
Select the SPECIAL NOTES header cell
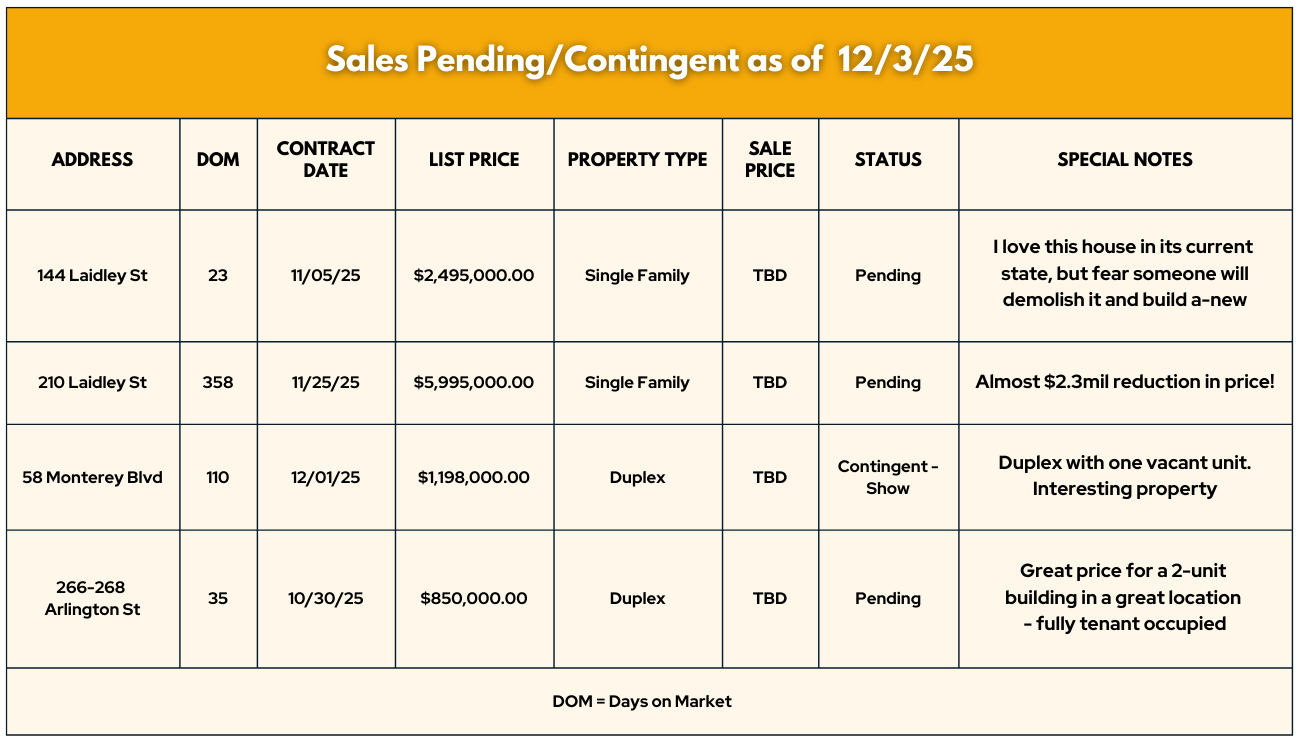coord(1125,160)
